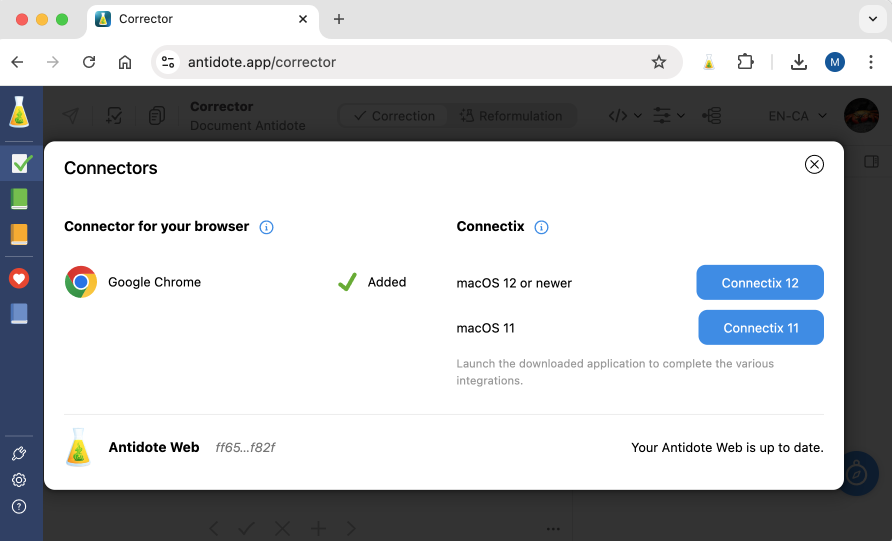This screenshot has width=892, height=541.
Task: Click the Connectors plug icon
Action: coord(19,453)
